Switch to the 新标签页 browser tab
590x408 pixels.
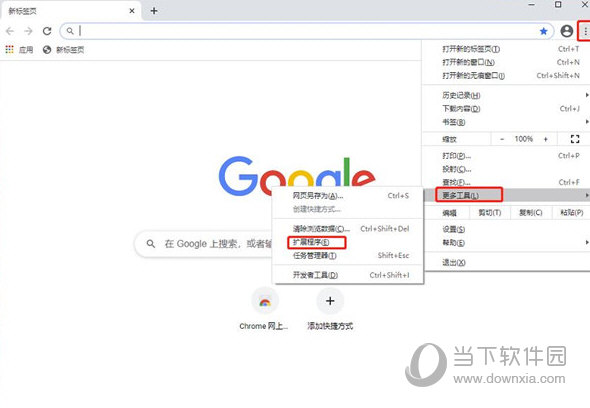[71, 11]
